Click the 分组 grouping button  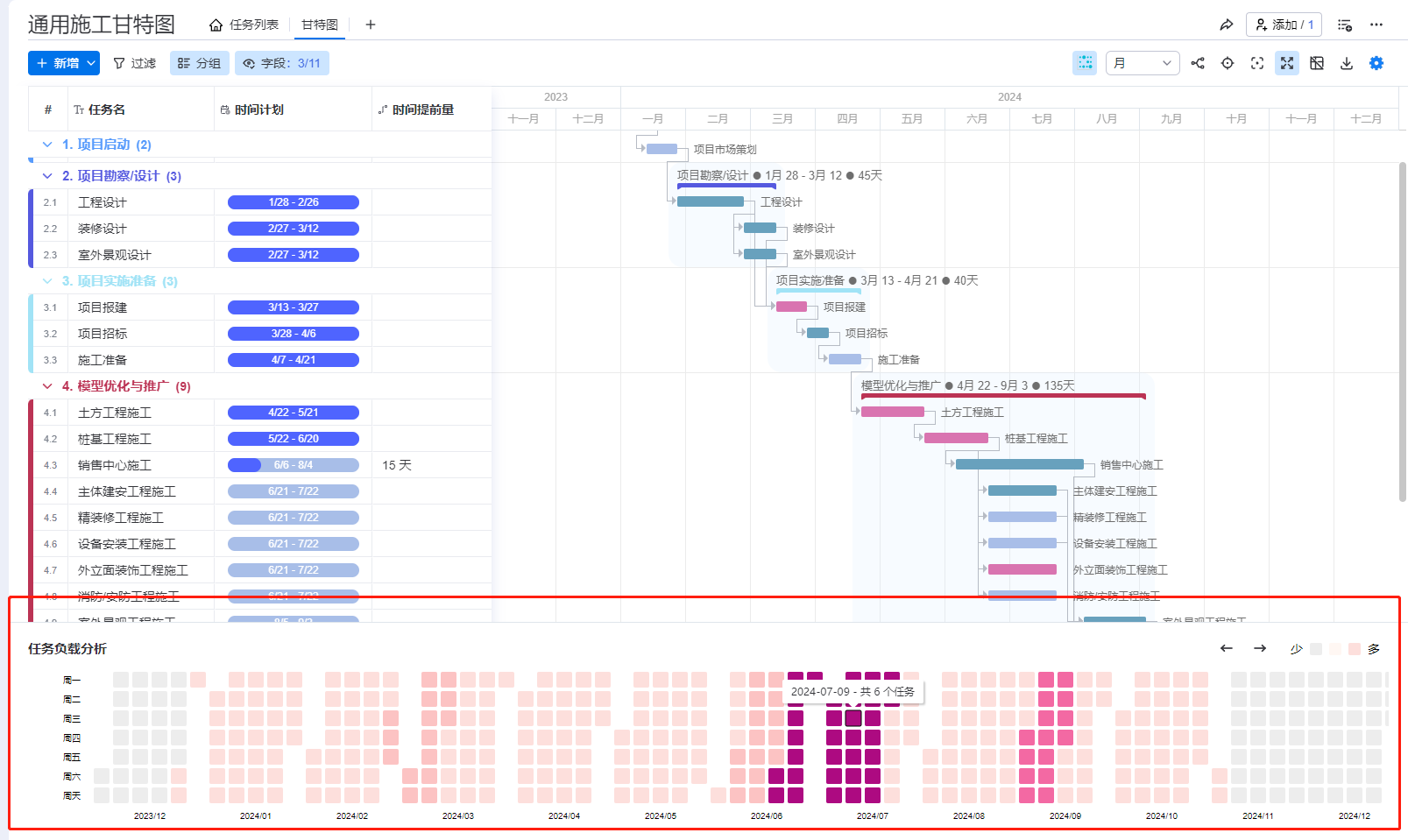[200, 63]
